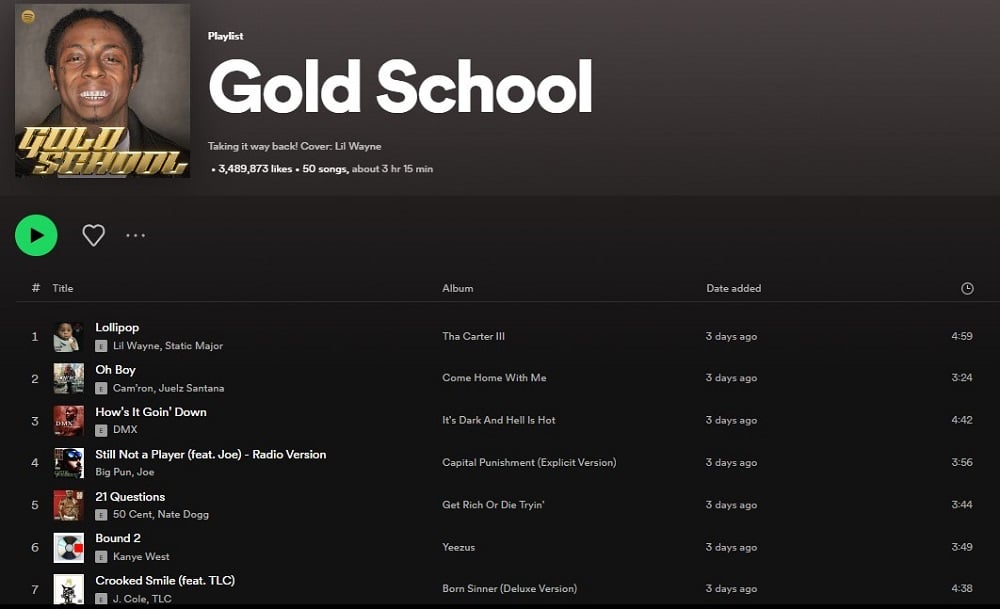1000x609 pixels.
Task: Open the 50 Cent artist link
Action: coord(132,514)
